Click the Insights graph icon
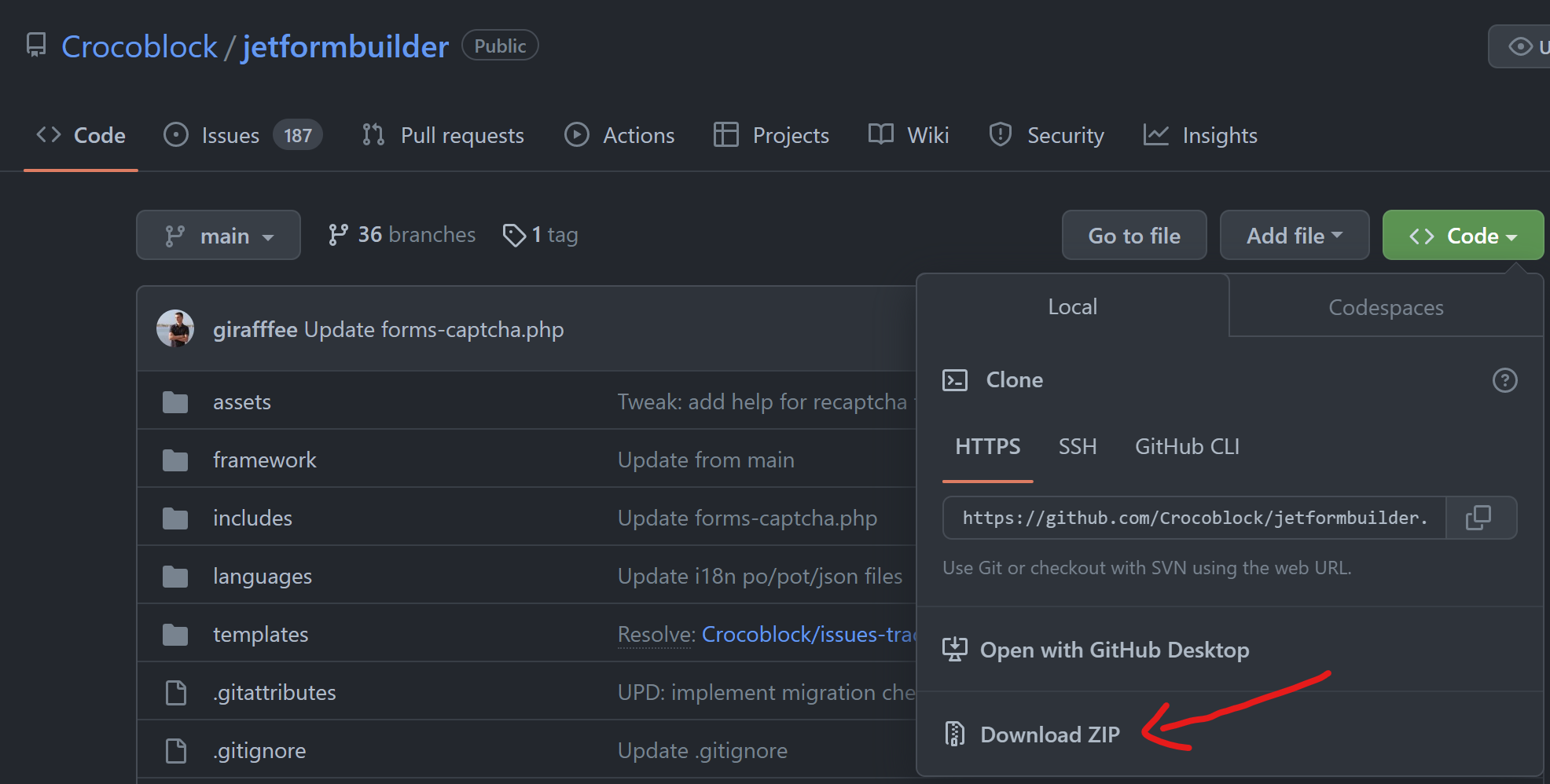1550x784 pixels. [x=1155, y=134]
